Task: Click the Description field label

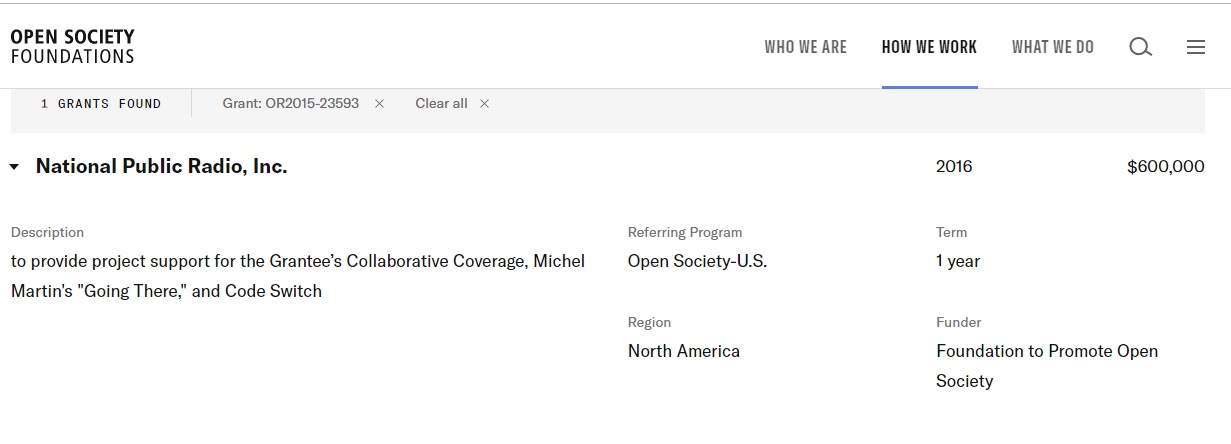Action: pos(47,232)
